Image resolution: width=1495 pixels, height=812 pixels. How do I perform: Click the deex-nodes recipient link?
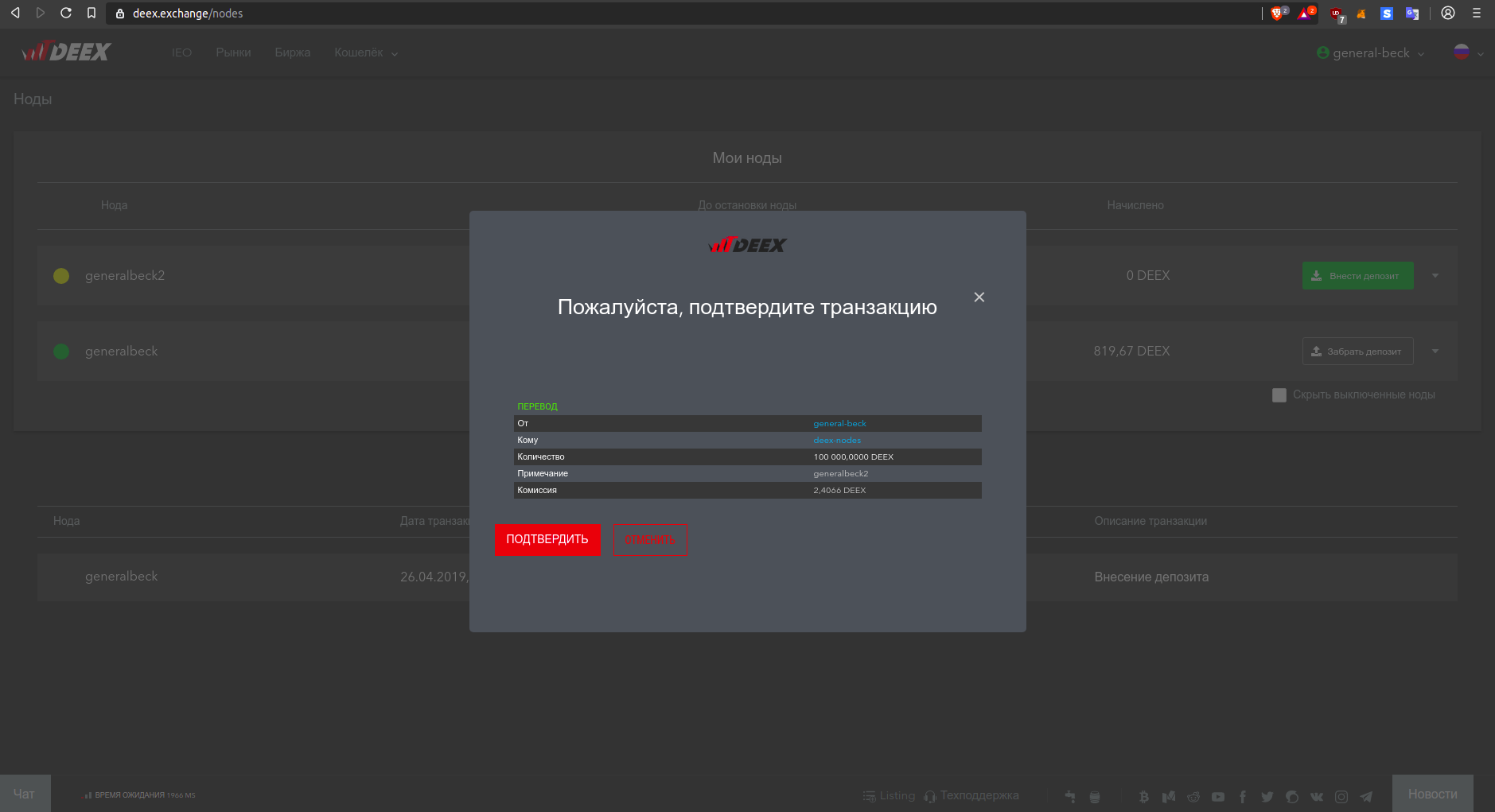tap(837, 441)
